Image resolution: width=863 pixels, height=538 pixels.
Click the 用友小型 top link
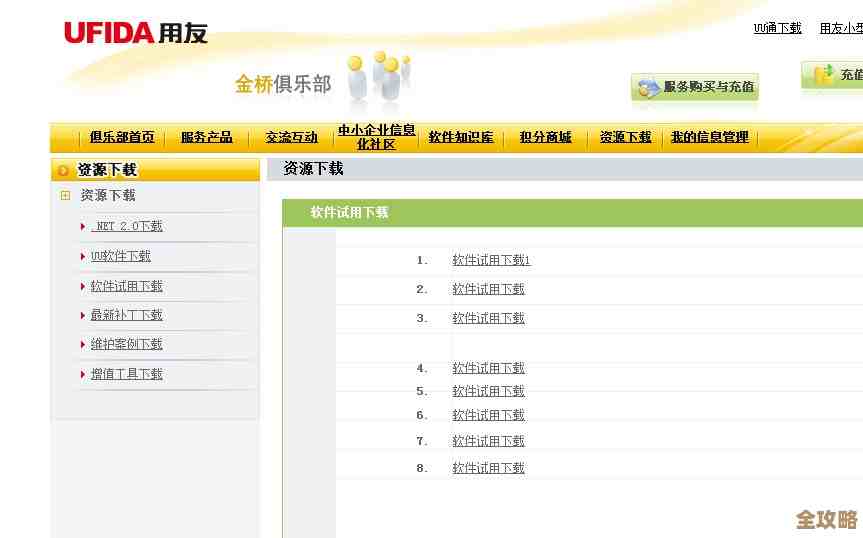click(841, 28)
